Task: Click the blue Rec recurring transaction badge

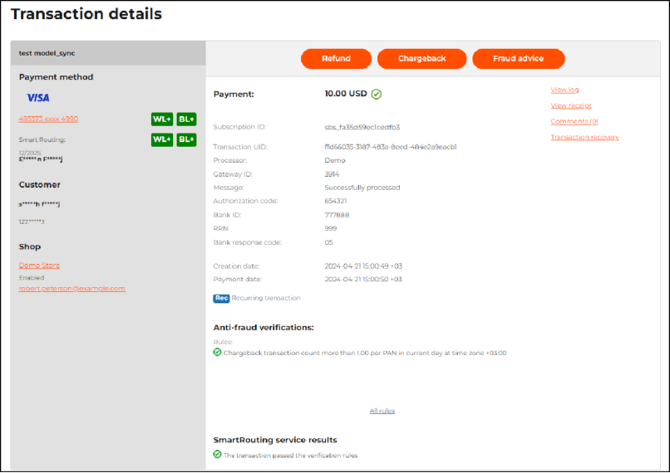Action: (221, 298)
